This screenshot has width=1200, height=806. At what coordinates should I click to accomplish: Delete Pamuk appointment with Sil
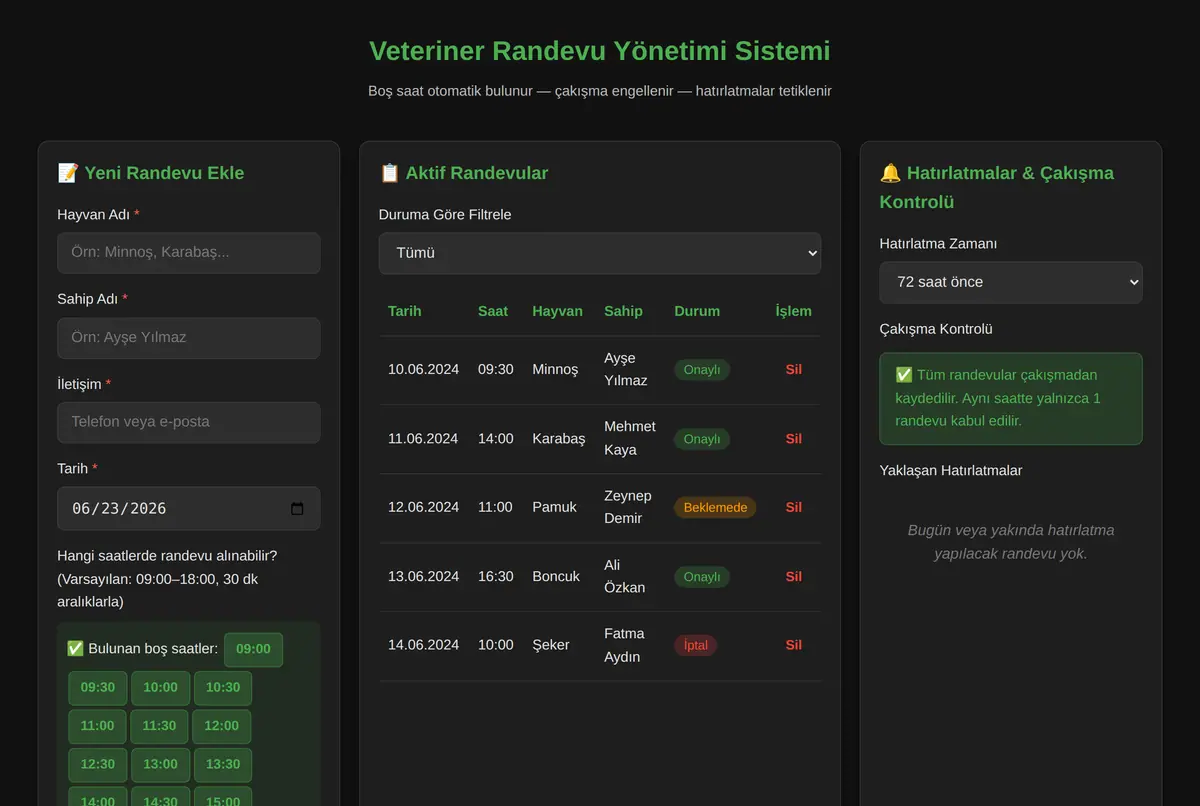click(794, 507)
